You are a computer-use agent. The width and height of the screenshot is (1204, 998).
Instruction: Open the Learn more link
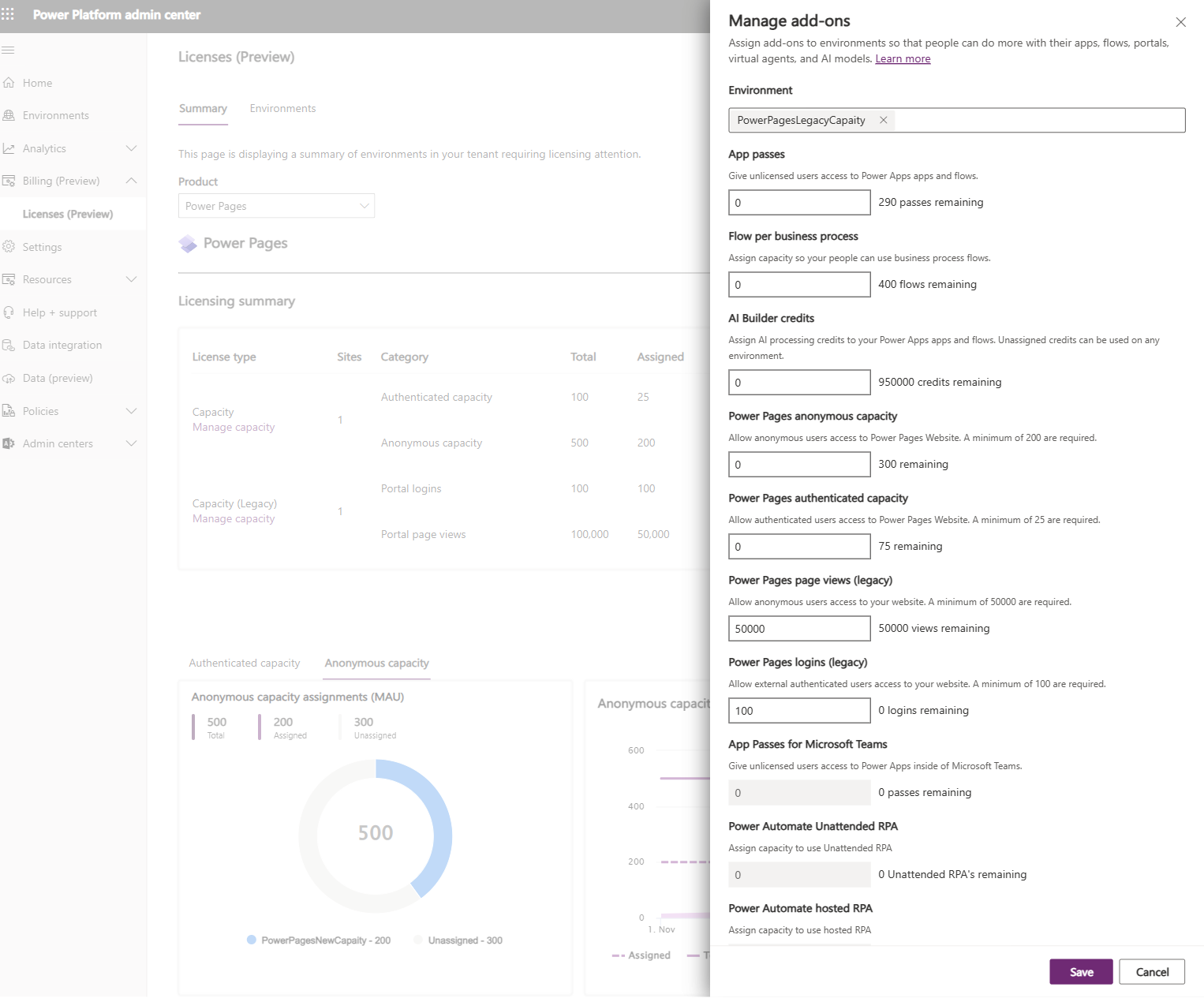click(x=902, y=58)
